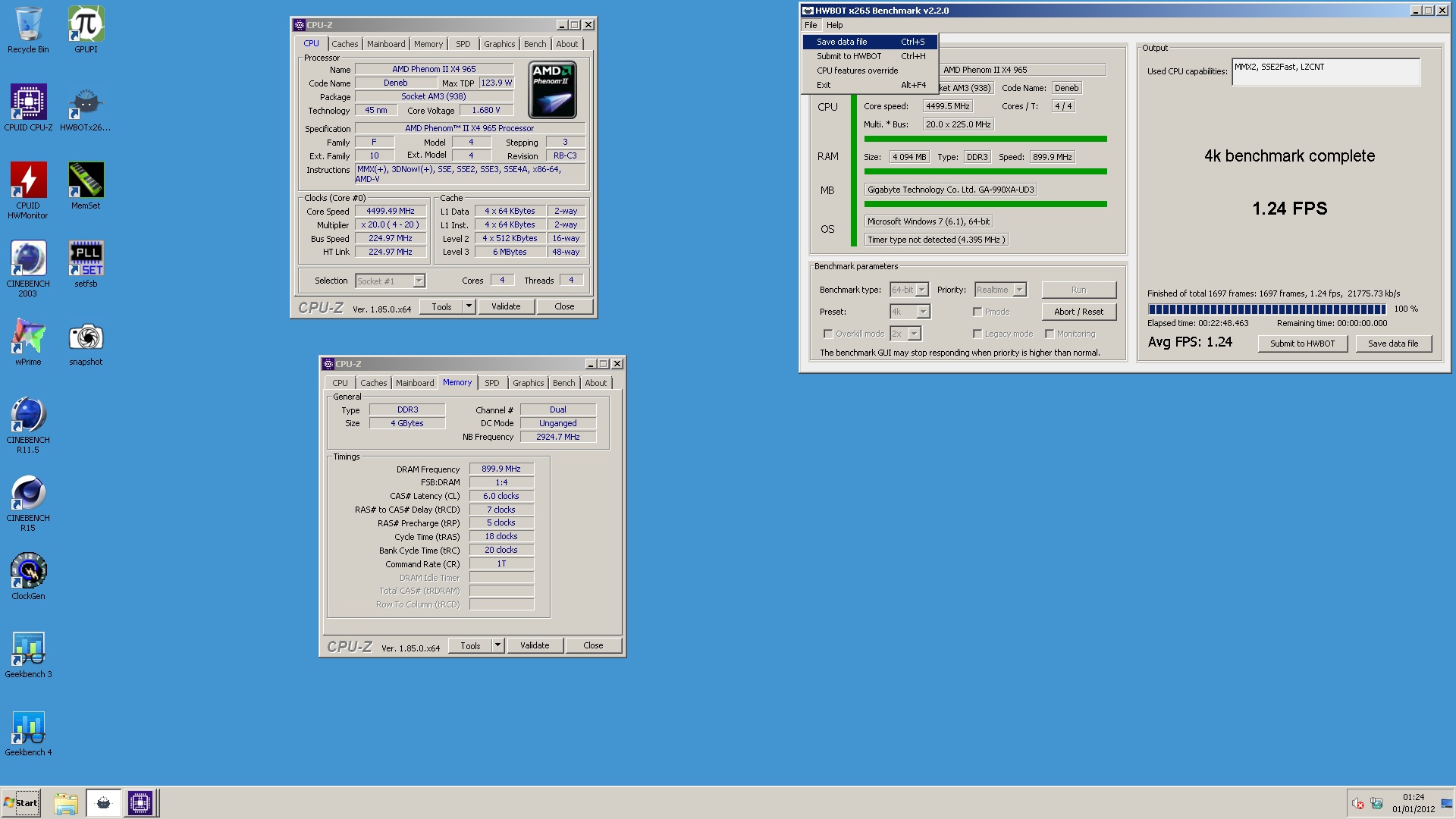Choose Submit to HWBOT menu entry
Screen dimensions: 1456x819
pyautogui.click(x=871, y=56)
